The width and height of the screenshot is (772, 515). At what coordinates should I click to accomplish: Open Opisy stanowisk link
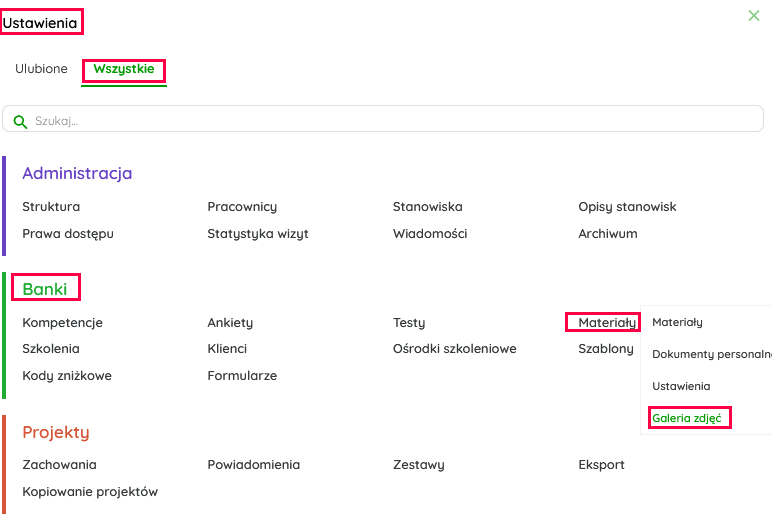(627, 207)
